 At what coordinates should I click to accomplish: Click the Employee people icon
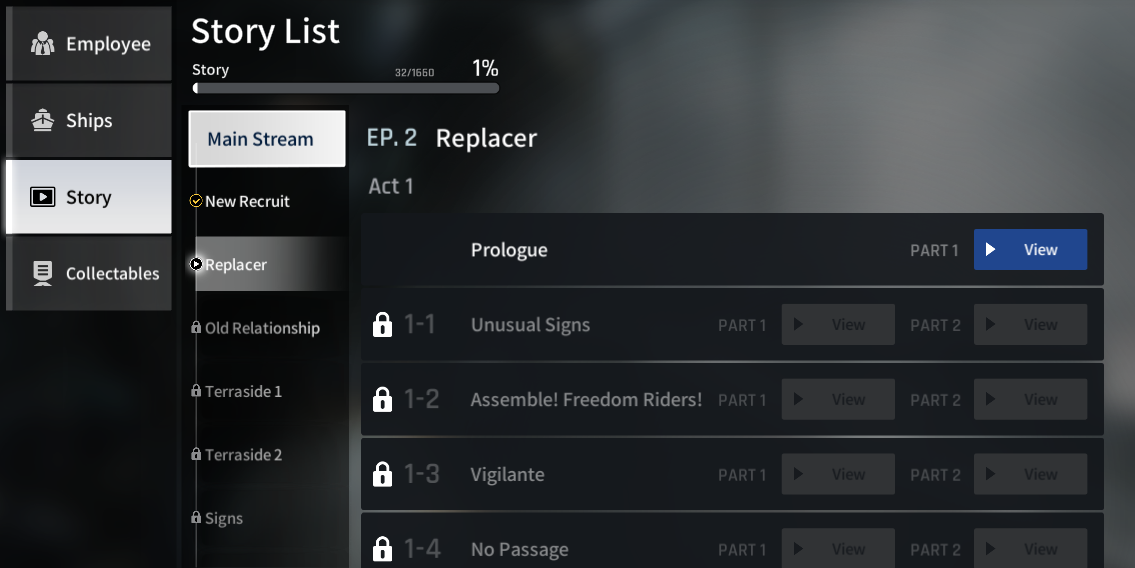pyautogui.click(x=42, y=44)
